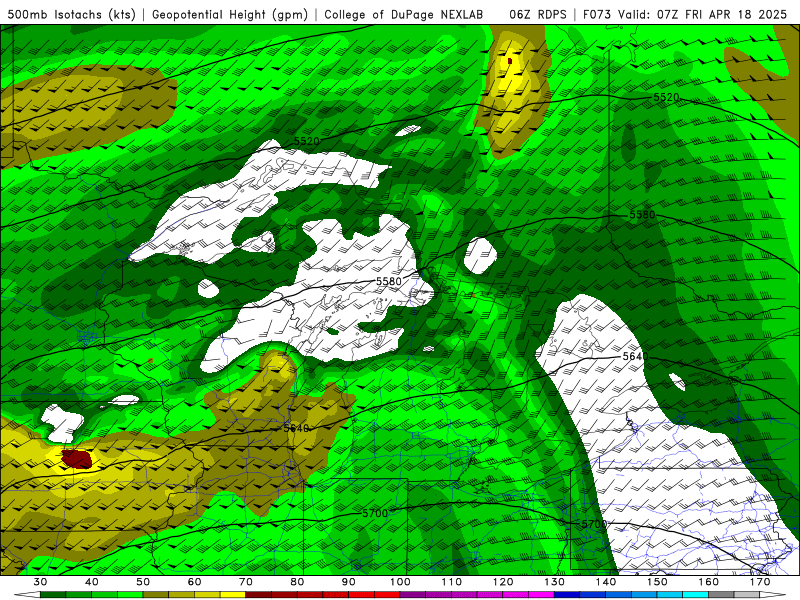Click the legend value 70
Image resolution: width=800 pixels, height=600 pixels.
click(246, 582)
